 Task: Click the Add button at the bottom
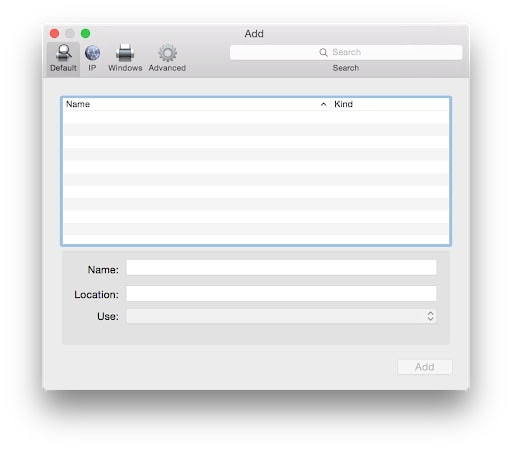[425, 367]
